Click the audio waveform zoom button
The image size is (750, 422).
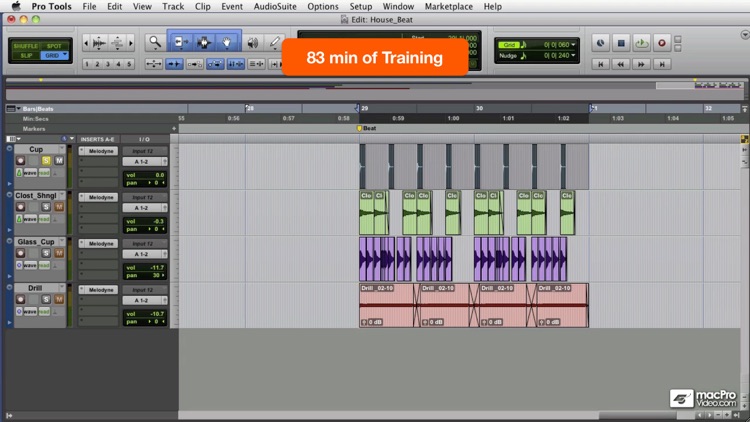tap(99, 44)
